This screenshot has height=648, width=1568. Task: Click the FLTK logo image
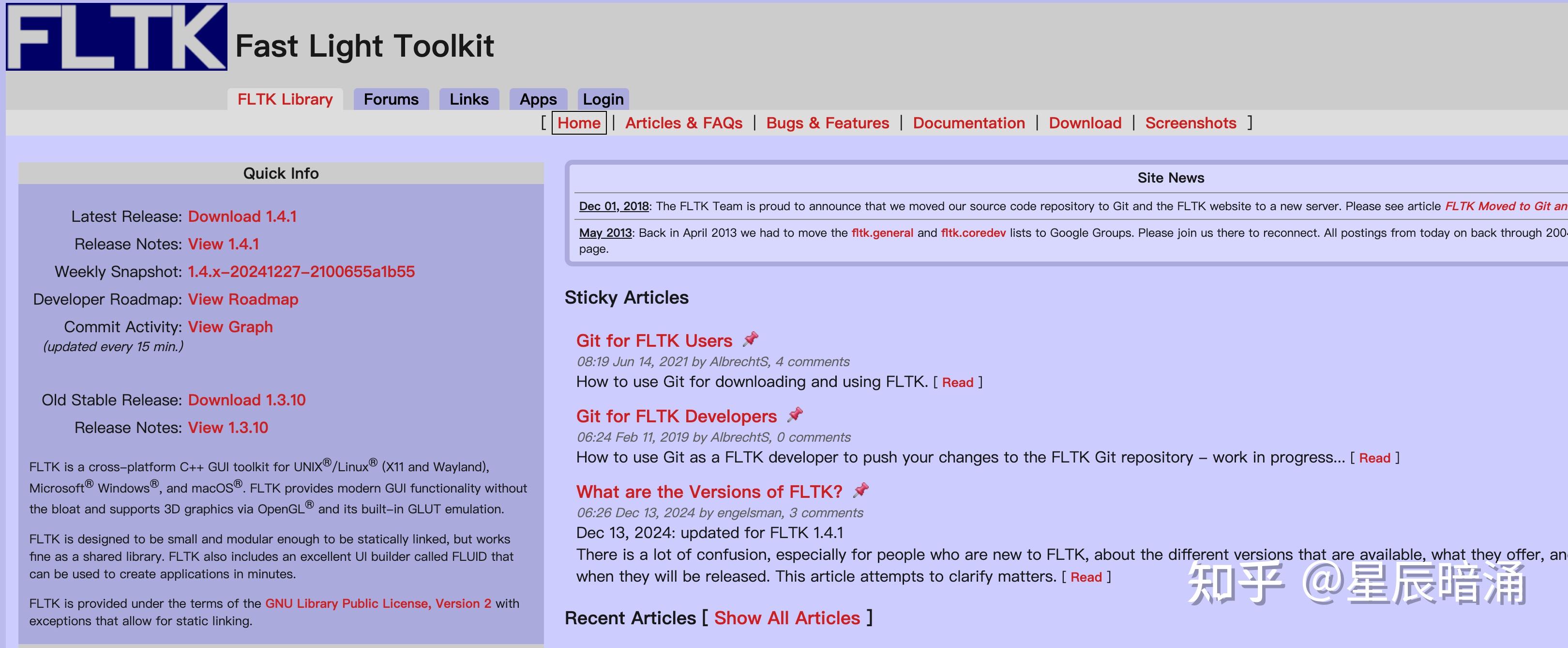tap(116, 36)
